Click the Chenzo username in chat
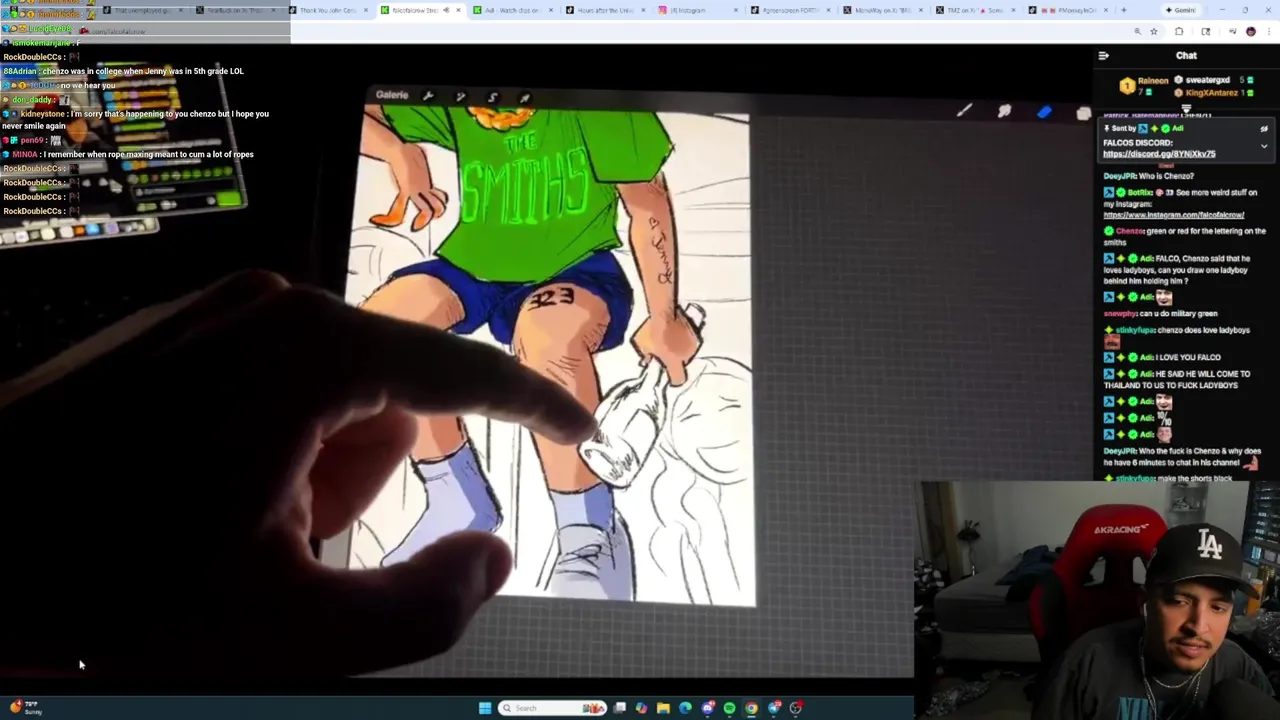This screenshot has width=1280, height=720. (1129, 231)
